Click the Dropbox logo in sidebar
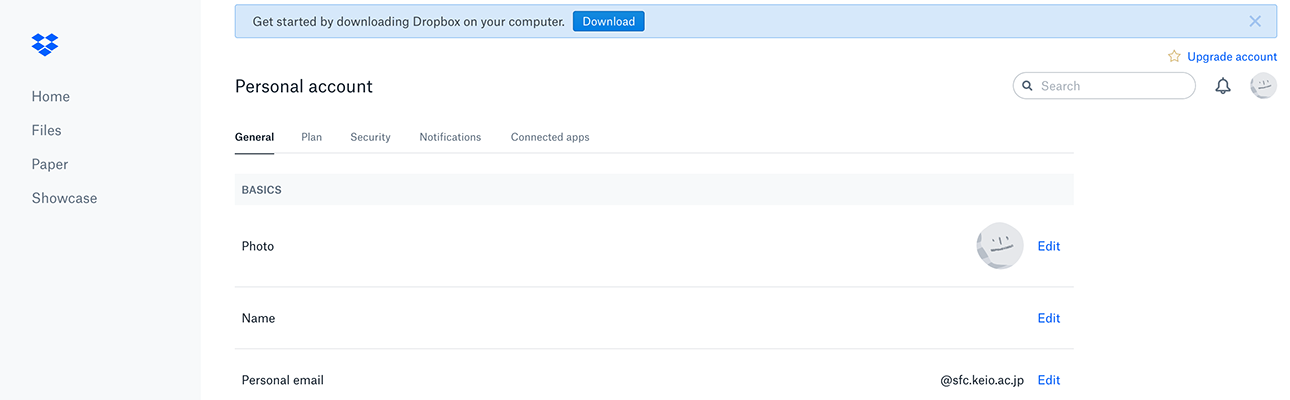The width and height of the screenshot is (1290, 400). (45, 45)
